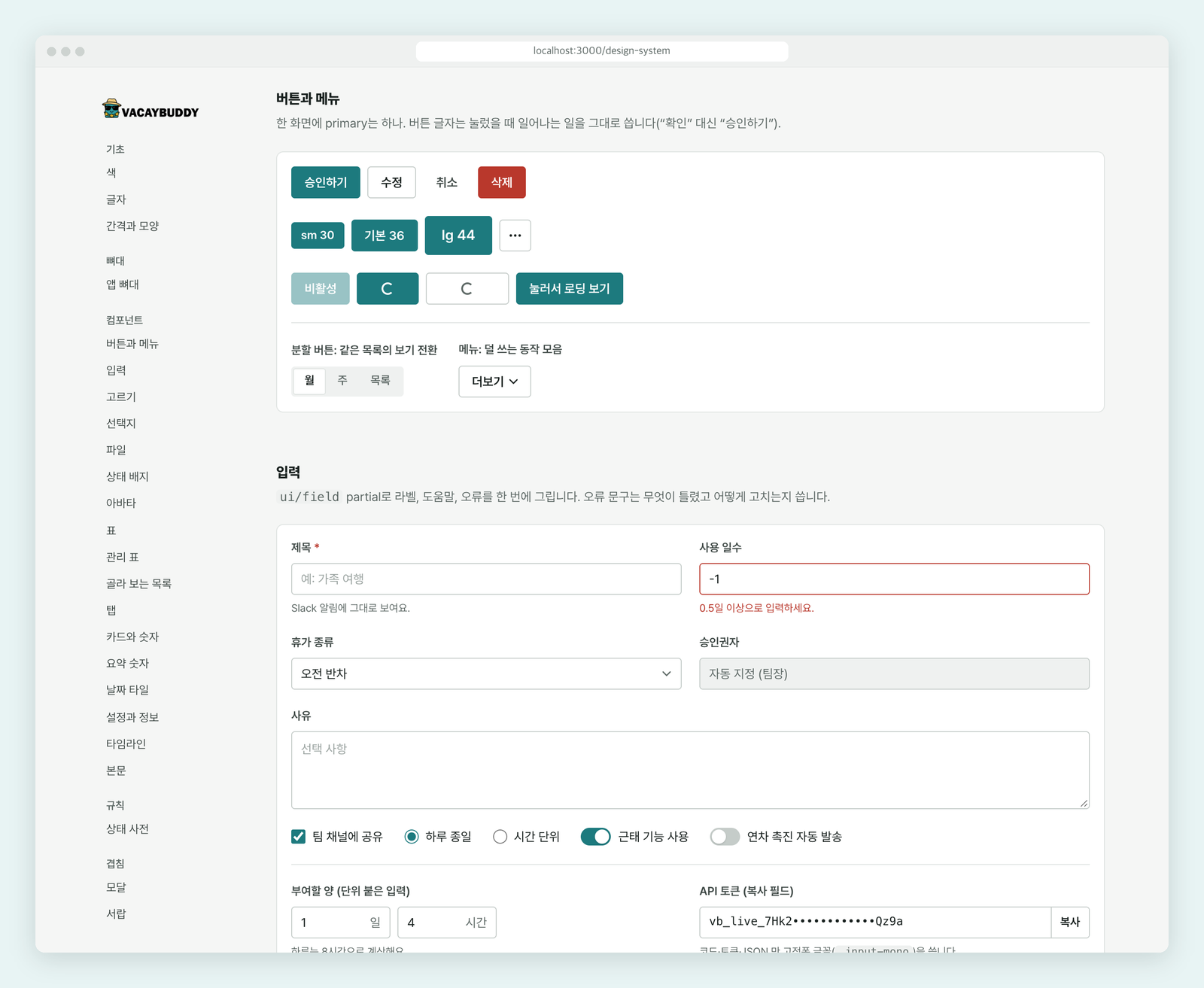Click the API token field vb_live_7Hk2
The image size is (1204, 988).
coord(875,922)
